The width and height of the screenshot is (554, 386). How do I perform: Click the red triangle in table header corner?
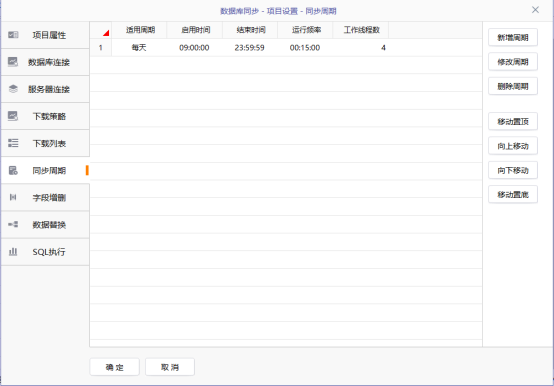point(106,33)
